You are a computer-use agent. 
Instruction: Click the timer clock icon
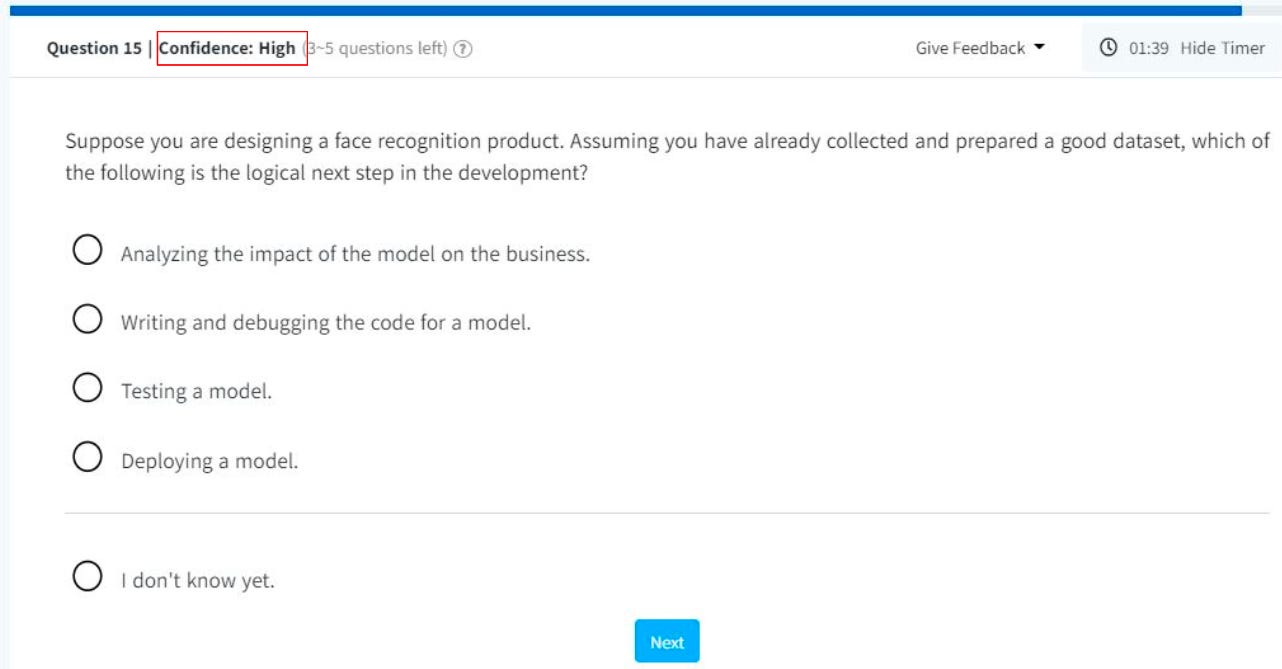pos(1109,47)
